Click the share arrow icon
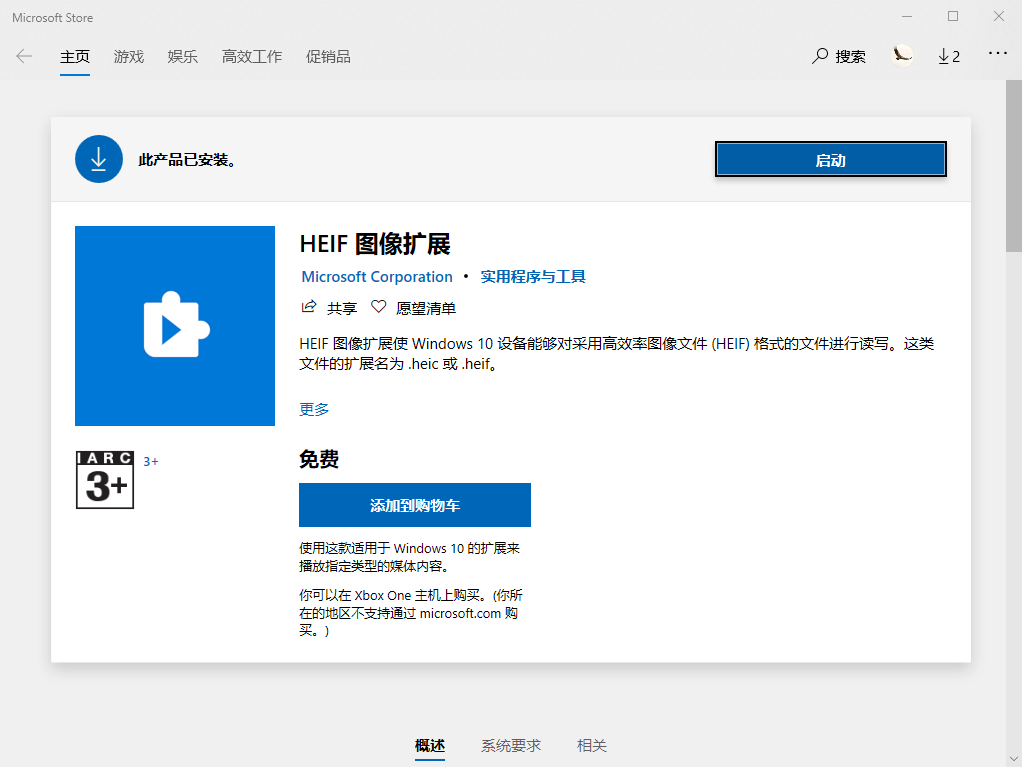Image resolution: width=1022 pixels, height=767 pixels. pos(309,307)
